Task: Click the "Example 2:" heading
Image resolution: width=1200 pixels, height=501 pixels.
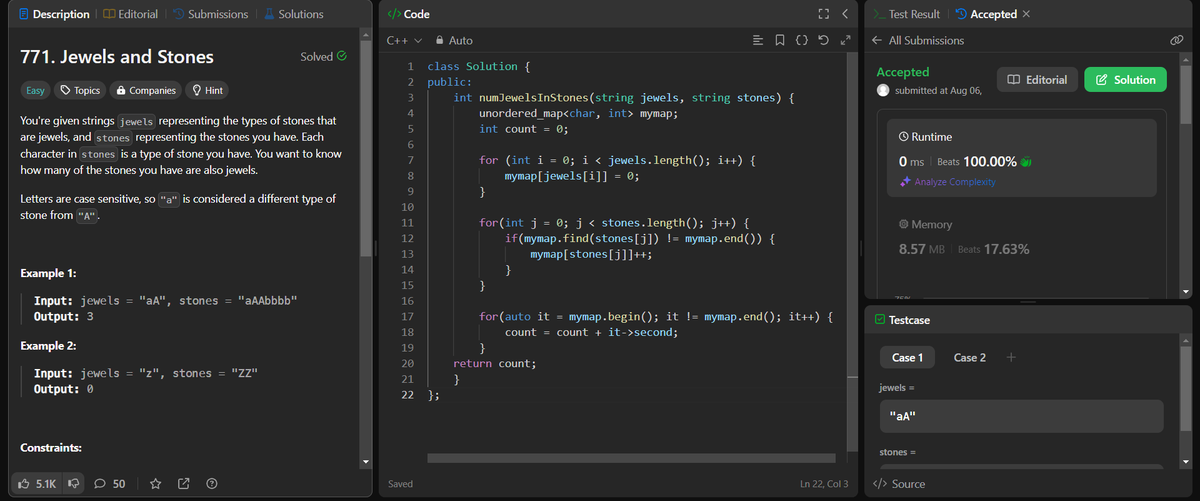Action: pos(49,346)
